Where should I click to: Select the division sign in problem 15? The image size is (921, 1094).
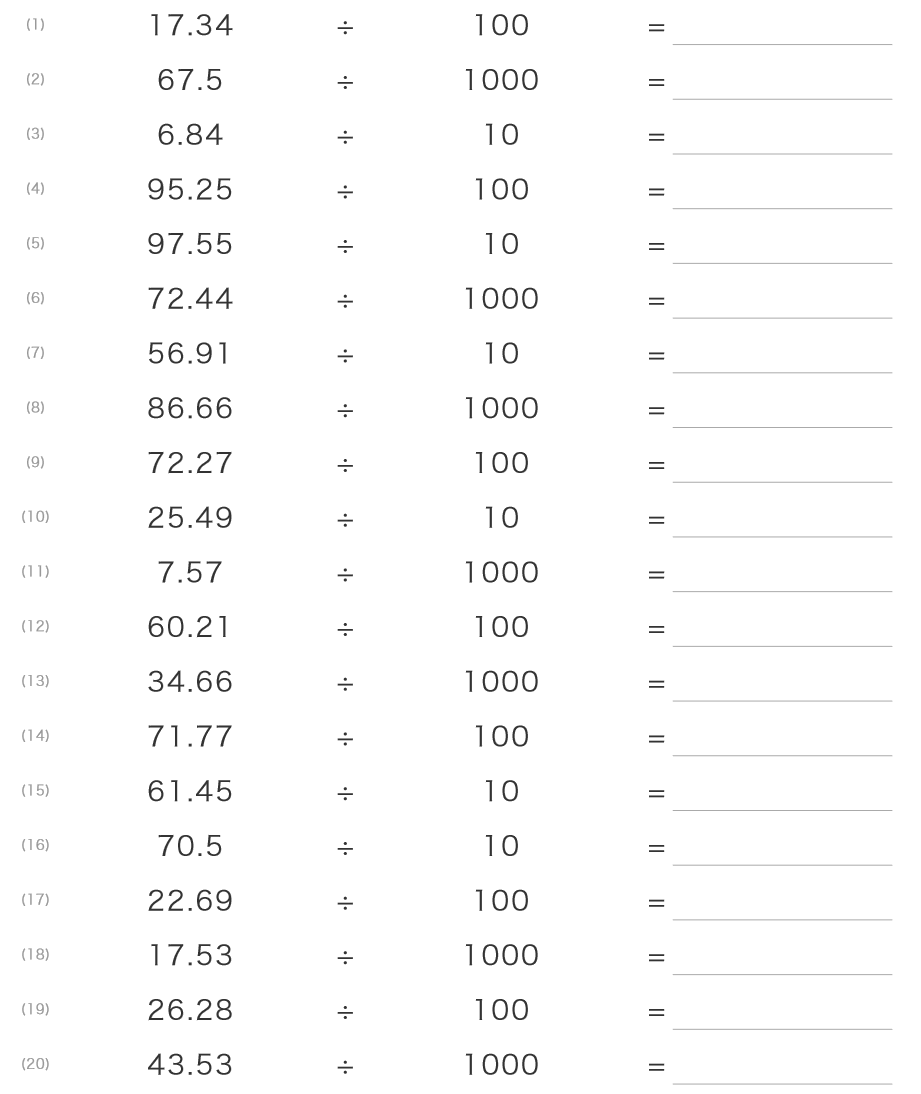[345, 793]
